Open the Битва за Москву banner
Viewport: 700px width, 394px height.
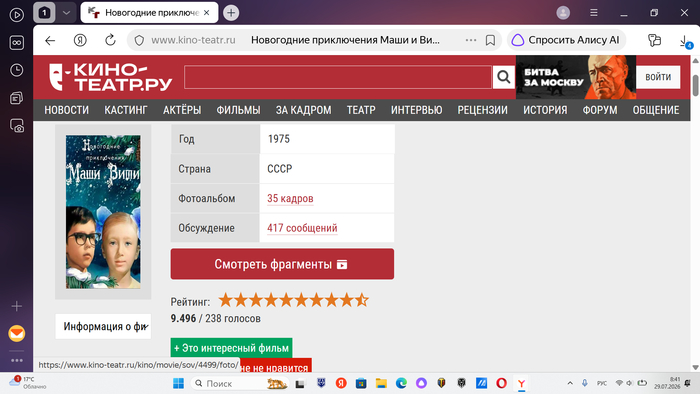tap(576, 77)
